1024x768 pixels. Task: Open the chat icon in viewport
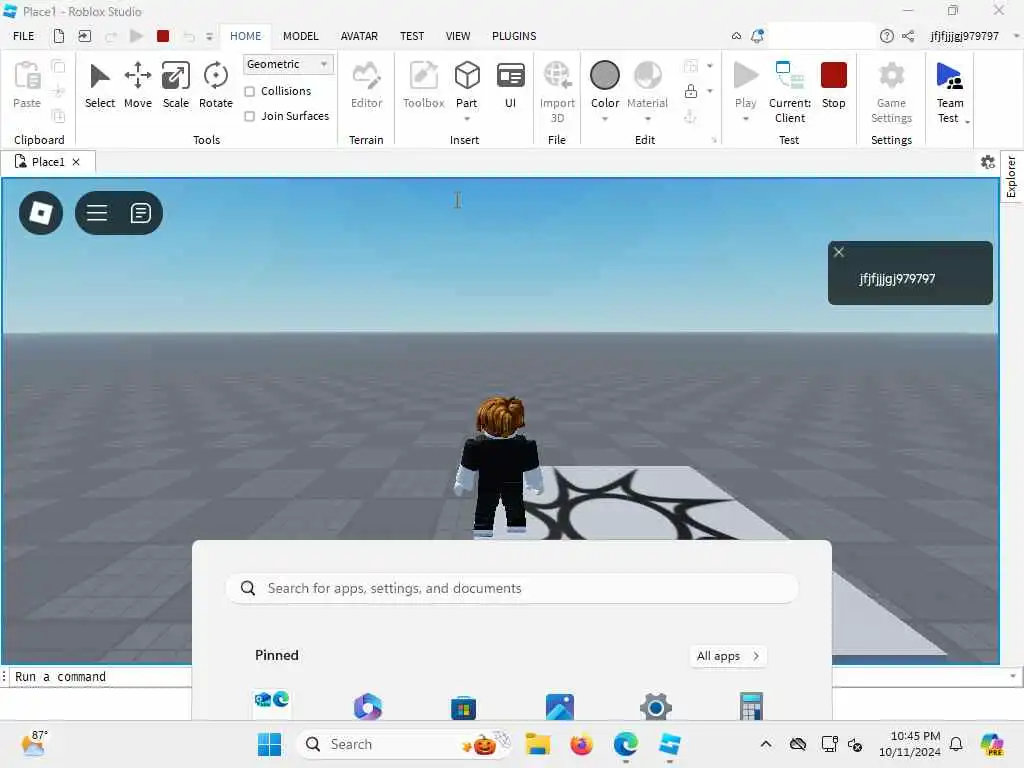pos(140,213)
